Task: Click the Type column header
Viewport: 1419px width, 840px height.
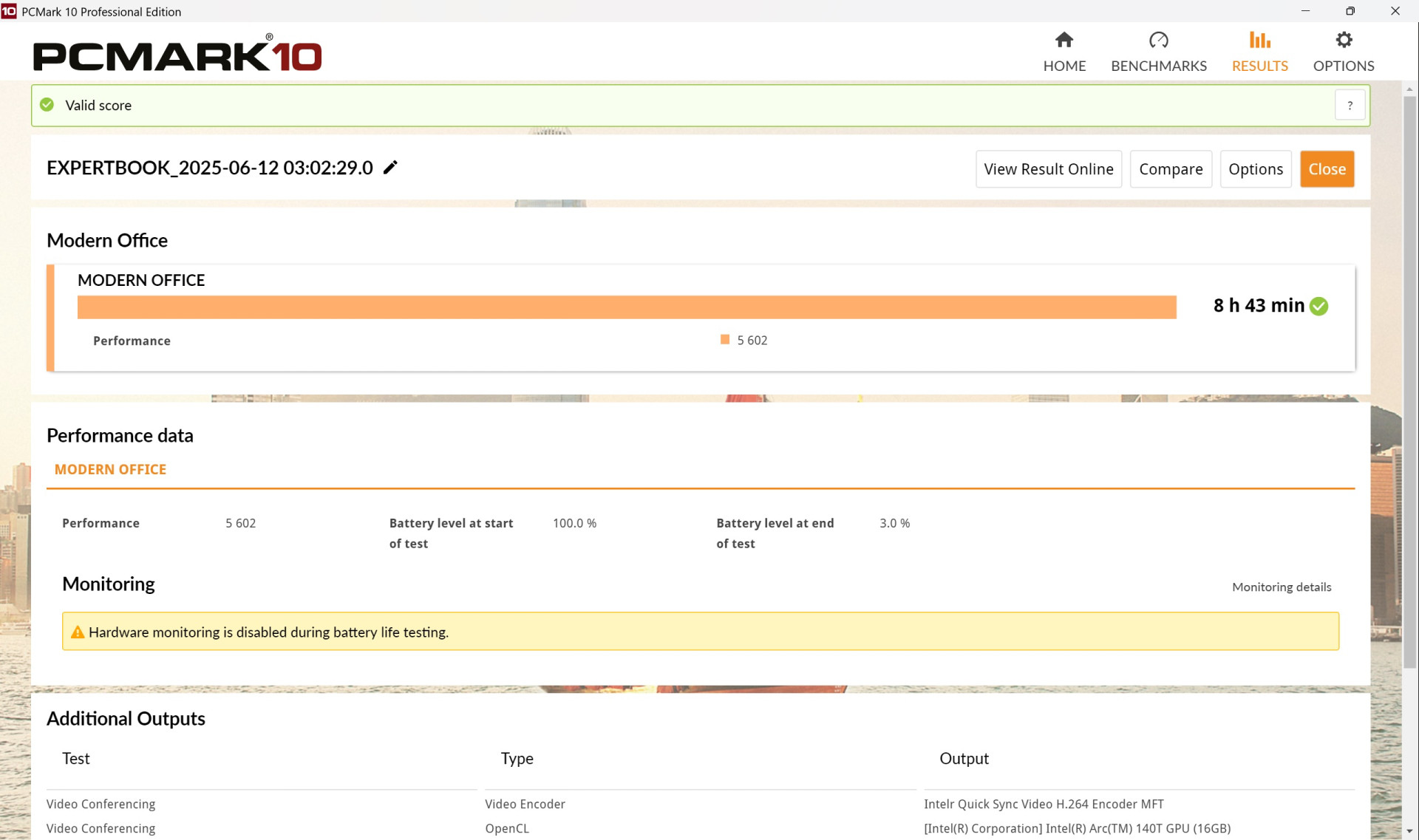Action: tap(517, 759)
